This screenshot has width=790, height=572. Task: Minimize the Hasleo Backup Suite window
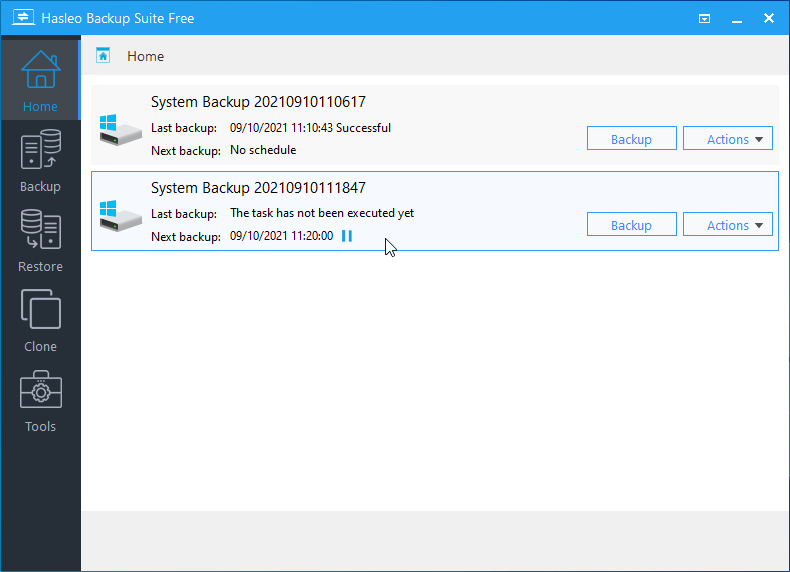(737, 18)
